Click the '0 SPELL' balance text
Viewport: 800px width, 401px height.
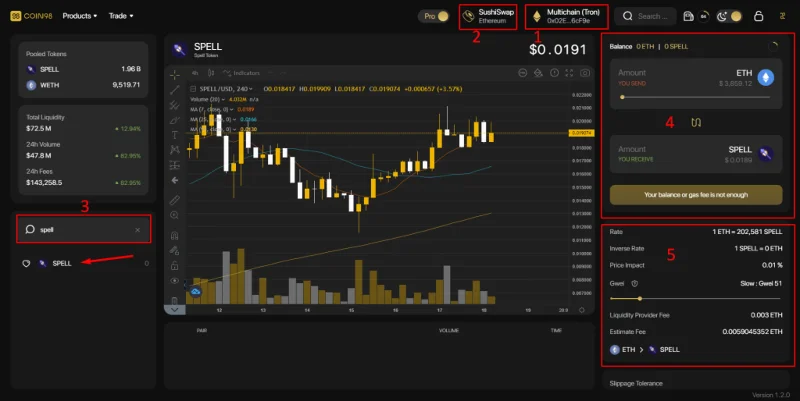[676, 46]
